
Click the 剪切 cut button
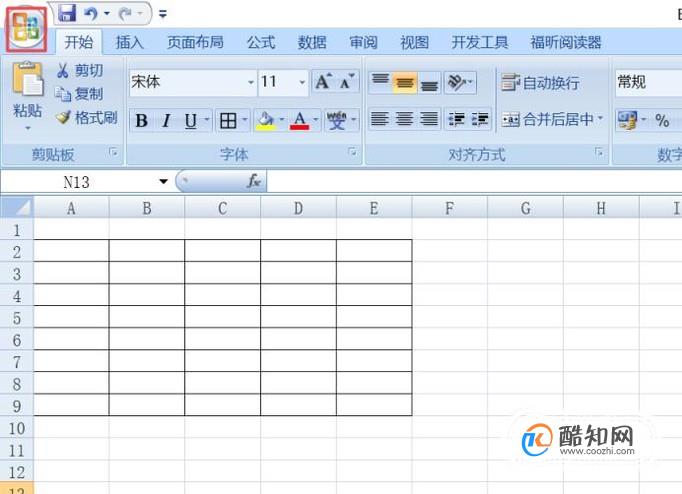tap(80, 70)
